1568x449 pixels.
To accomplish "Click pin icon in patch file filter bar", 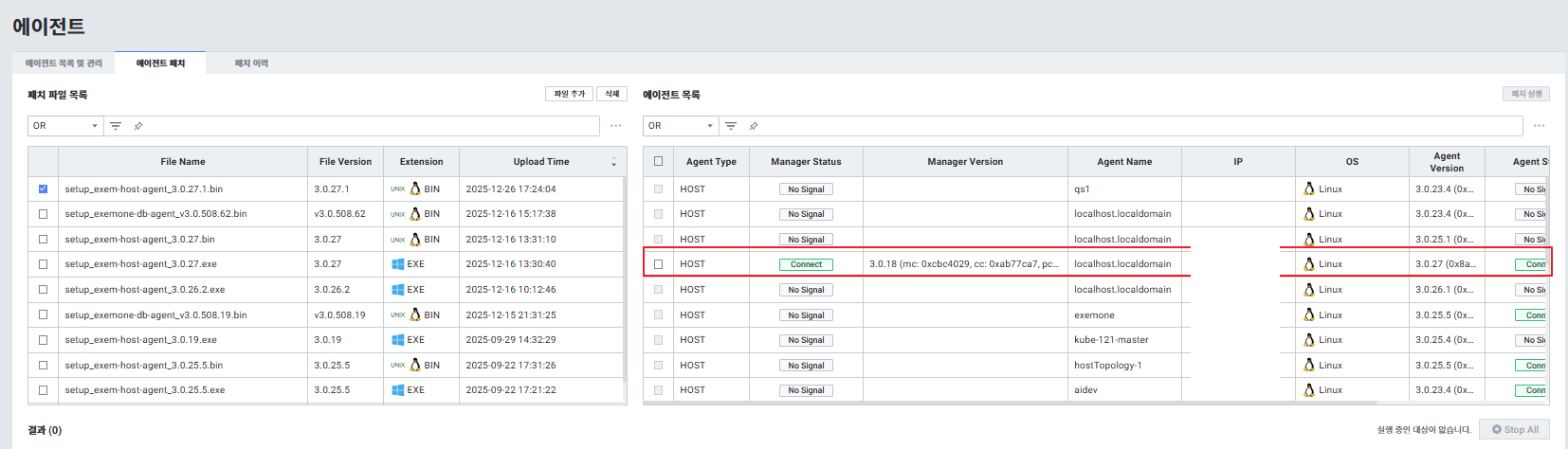I will pos(138,126).
